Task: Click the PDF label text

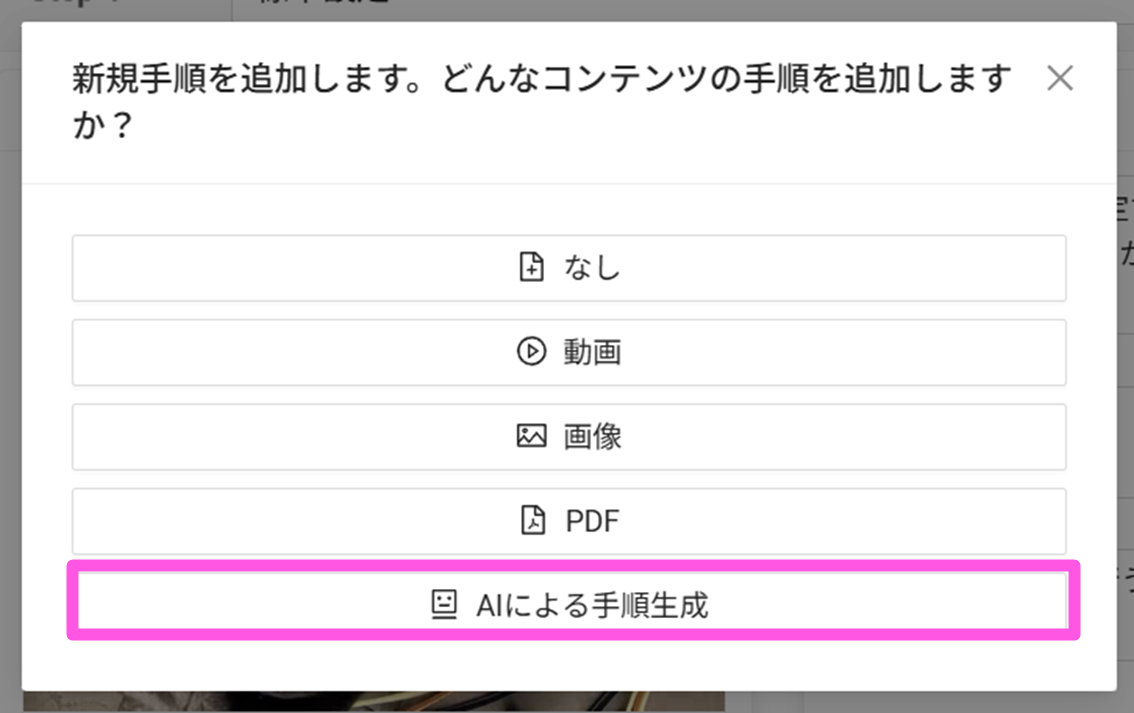Action: 592,521
